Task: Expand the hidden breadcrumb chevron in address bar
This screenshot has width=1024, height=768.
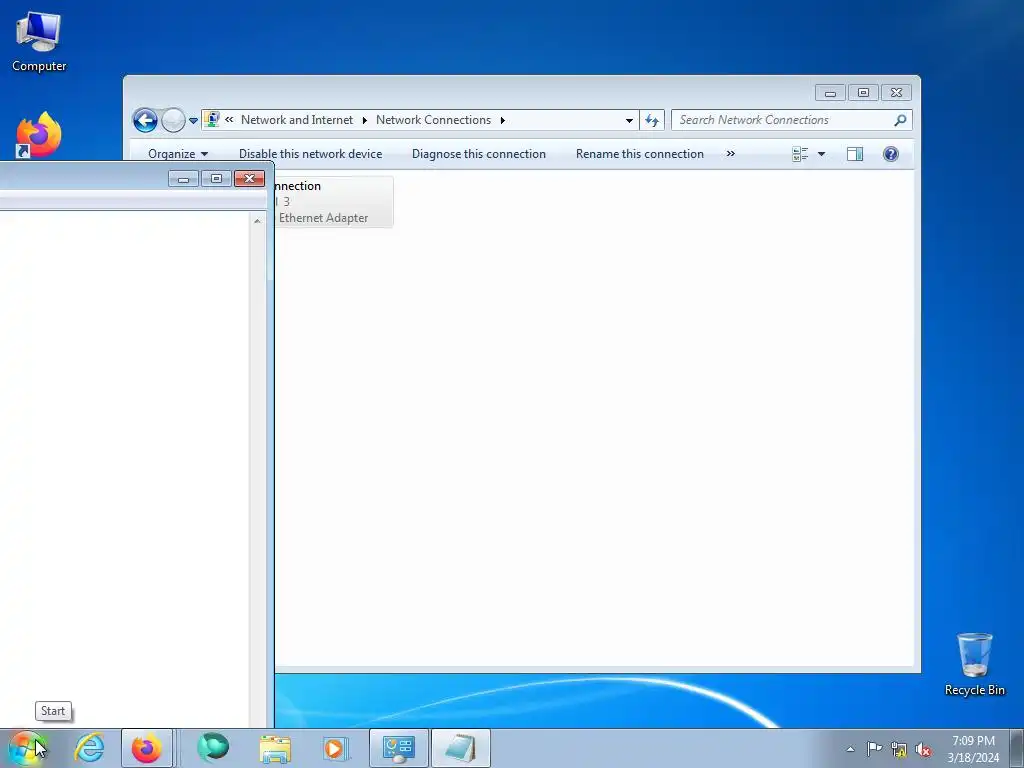Action: (x=229, y=120)
